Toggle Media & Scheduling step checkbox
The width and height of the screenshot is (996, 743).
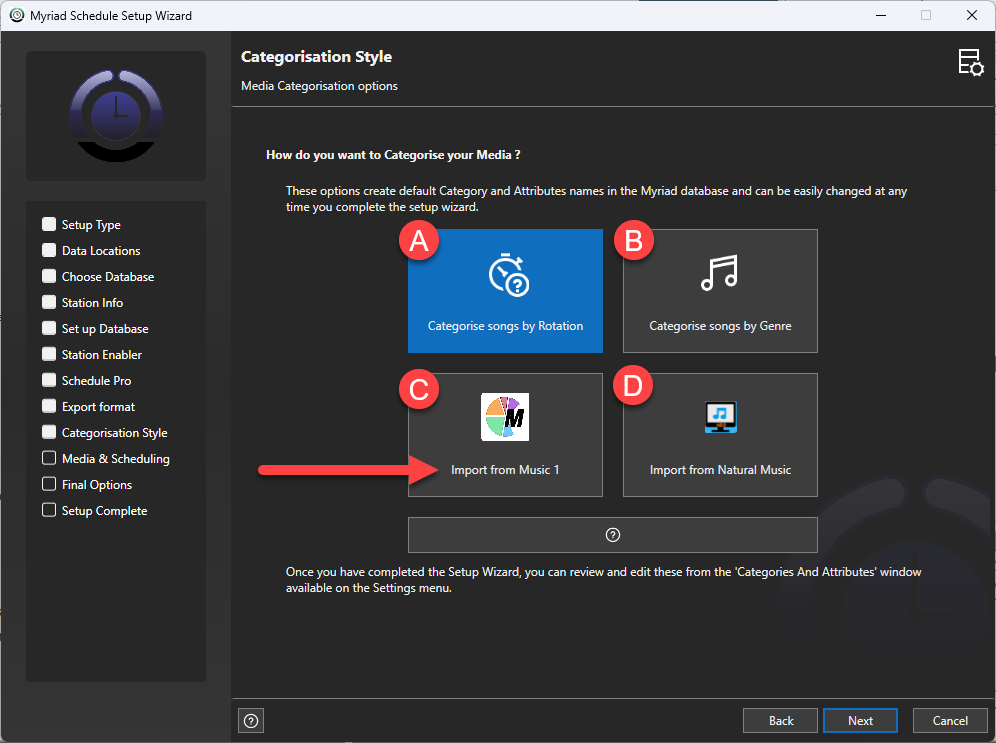[x=49, y=459]
